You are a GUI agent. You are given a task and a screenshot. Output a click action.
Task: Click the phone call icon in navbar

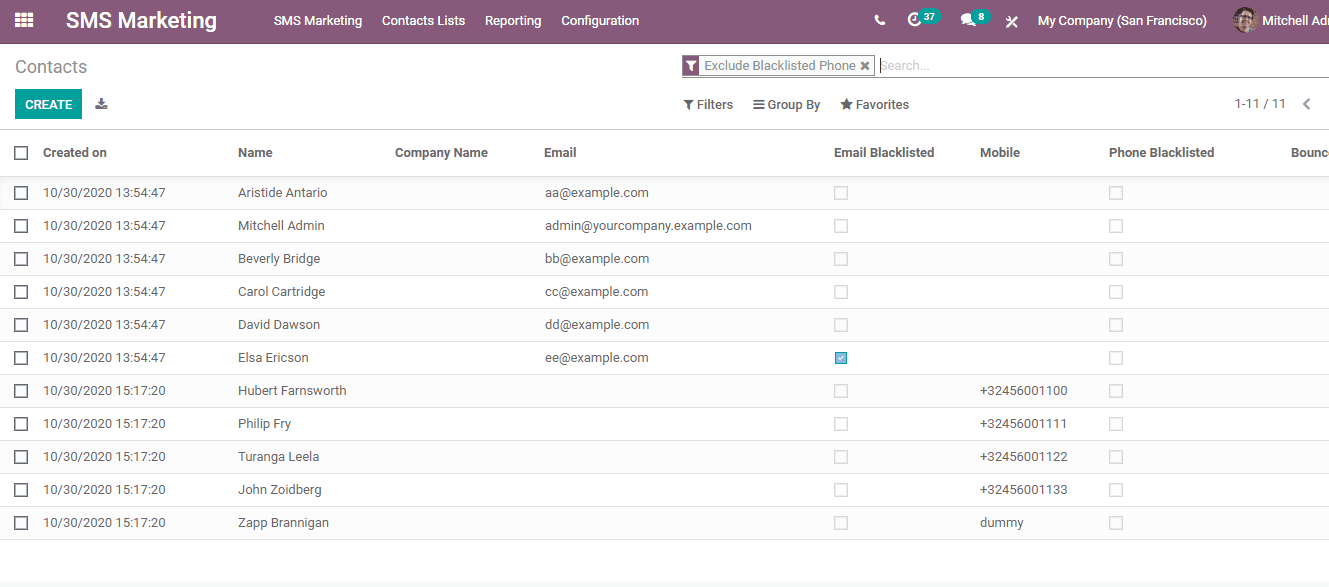point(879,20)
